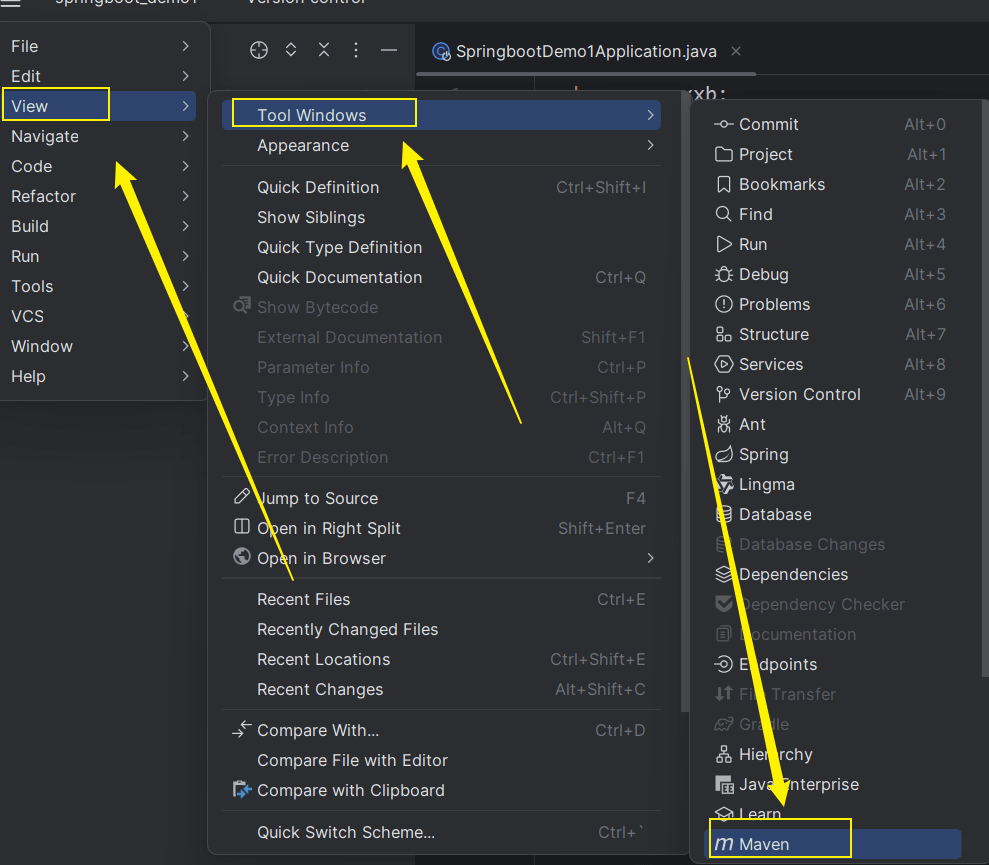Expand the Code menu
This screenshot has height=865, width=989.
[x=100, y=166]
